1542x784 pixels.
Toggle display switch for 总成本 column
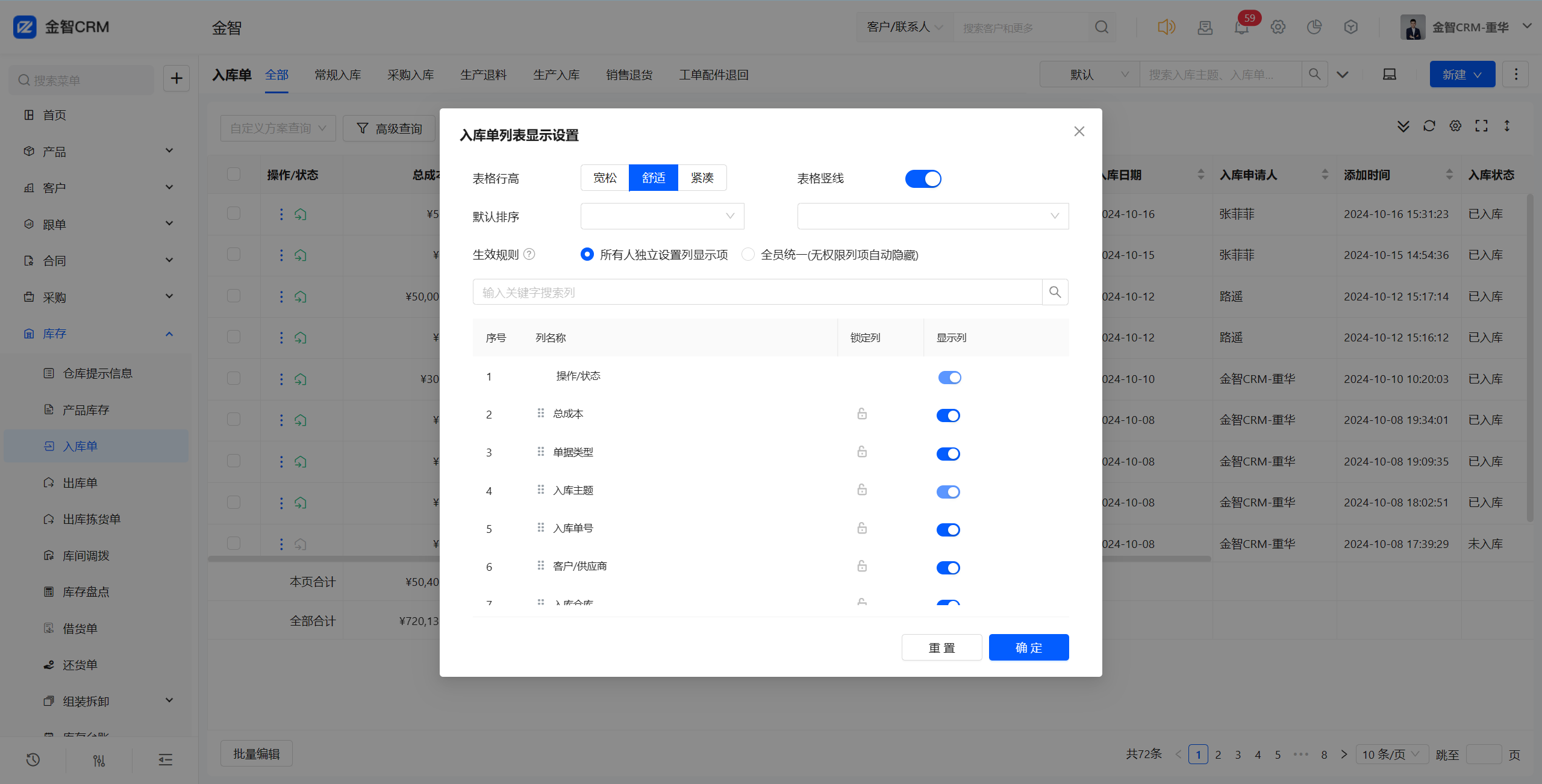pos(948,415)
